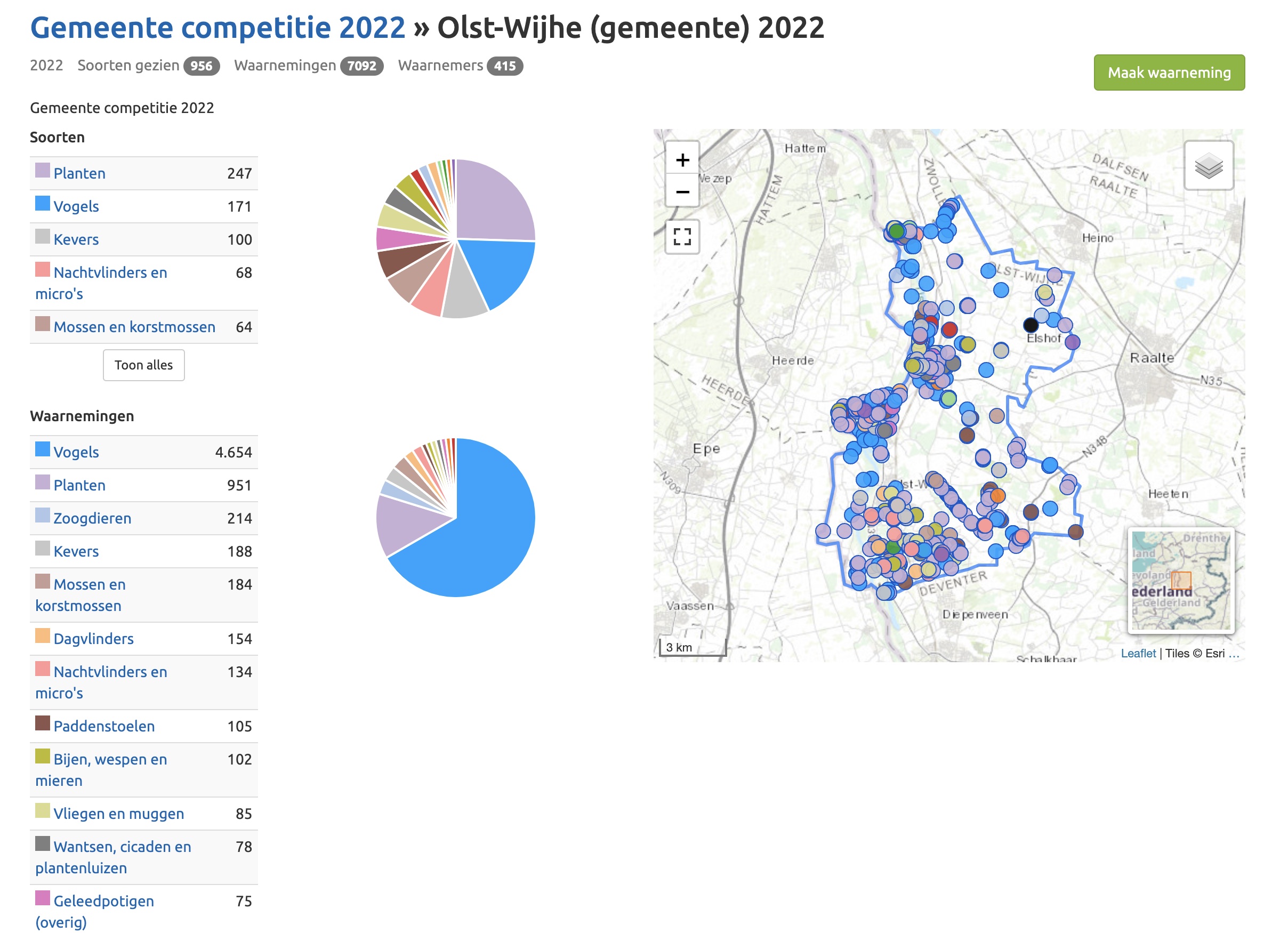Open Paddenstoelen in the observations list

104,726
